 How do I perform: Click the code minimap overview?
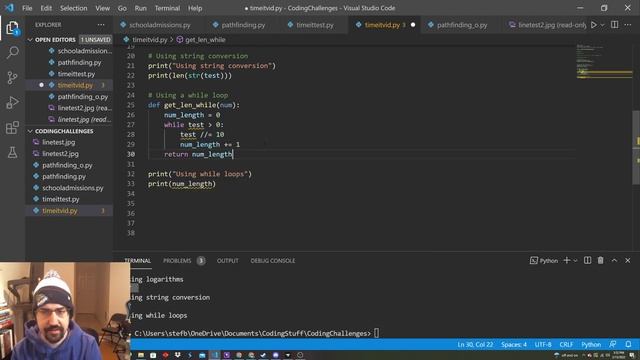(x=604, y=61)
